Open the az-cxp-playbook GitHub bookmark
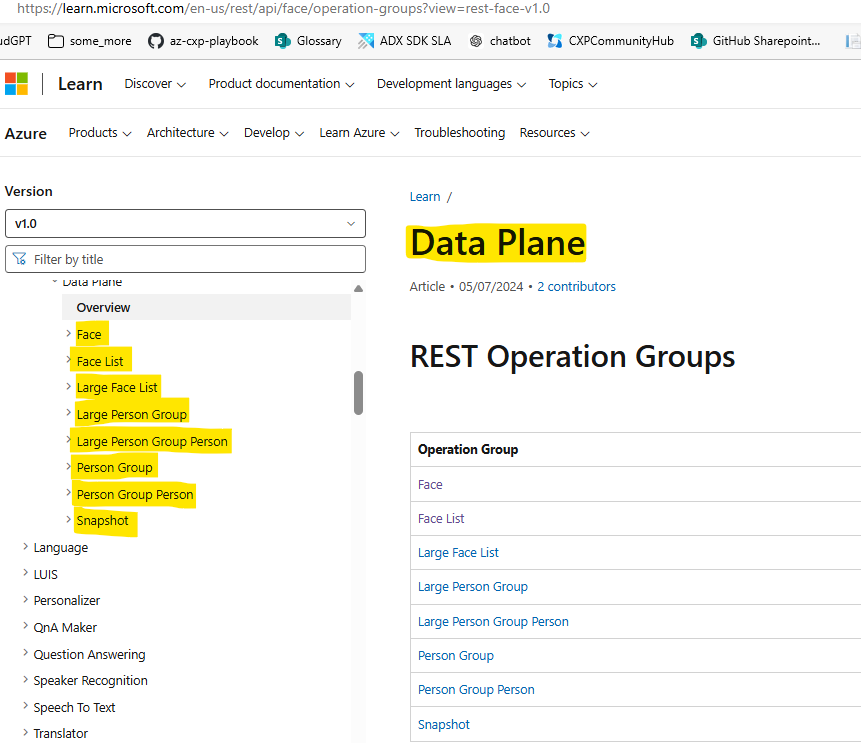Viewport: 861px width, 743px height. pyautogui.click(x=203, y=41)
